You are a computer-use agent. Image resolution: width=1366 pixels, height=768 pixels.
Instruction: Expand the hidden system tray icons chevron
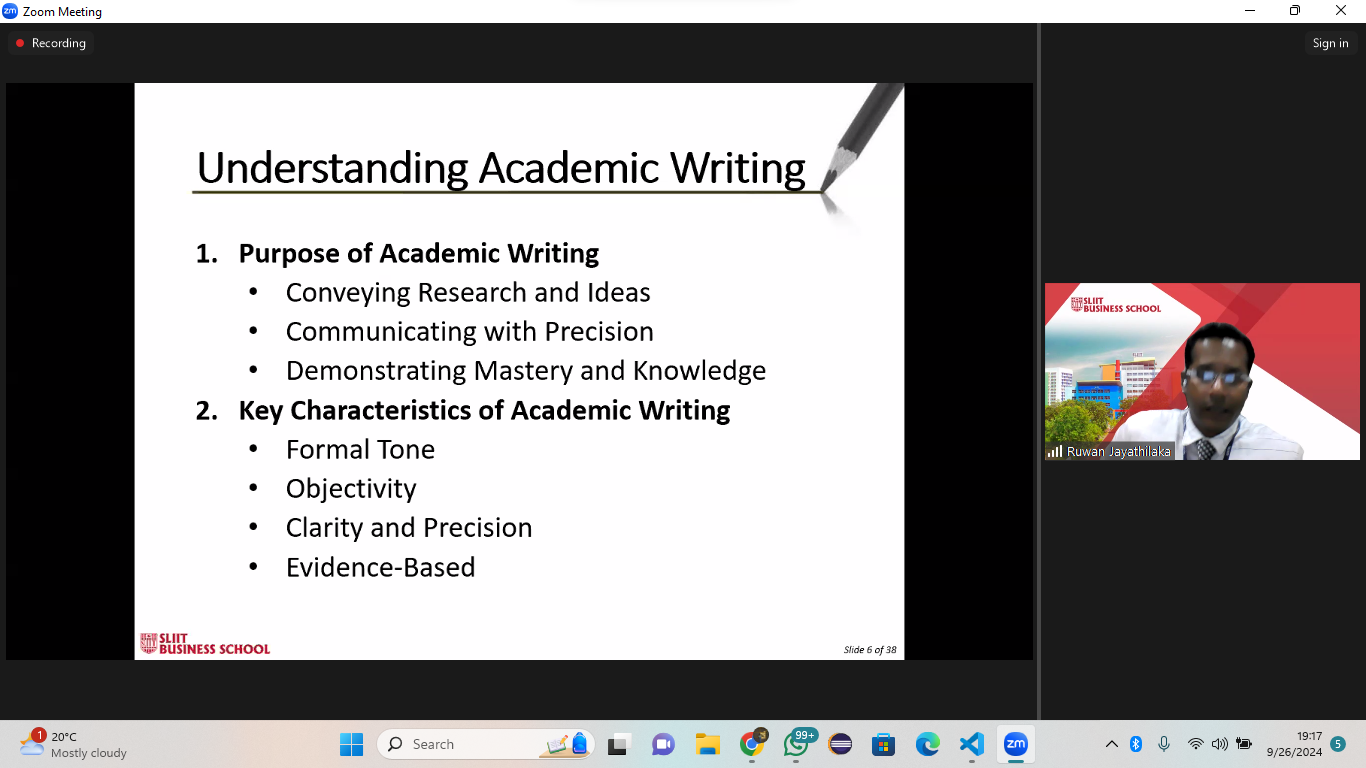pos(1111,744)
